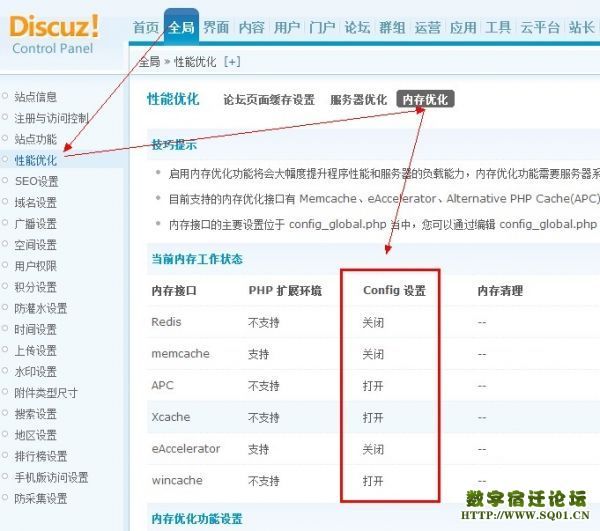Click the 内存清理 column header

point(500,291)
